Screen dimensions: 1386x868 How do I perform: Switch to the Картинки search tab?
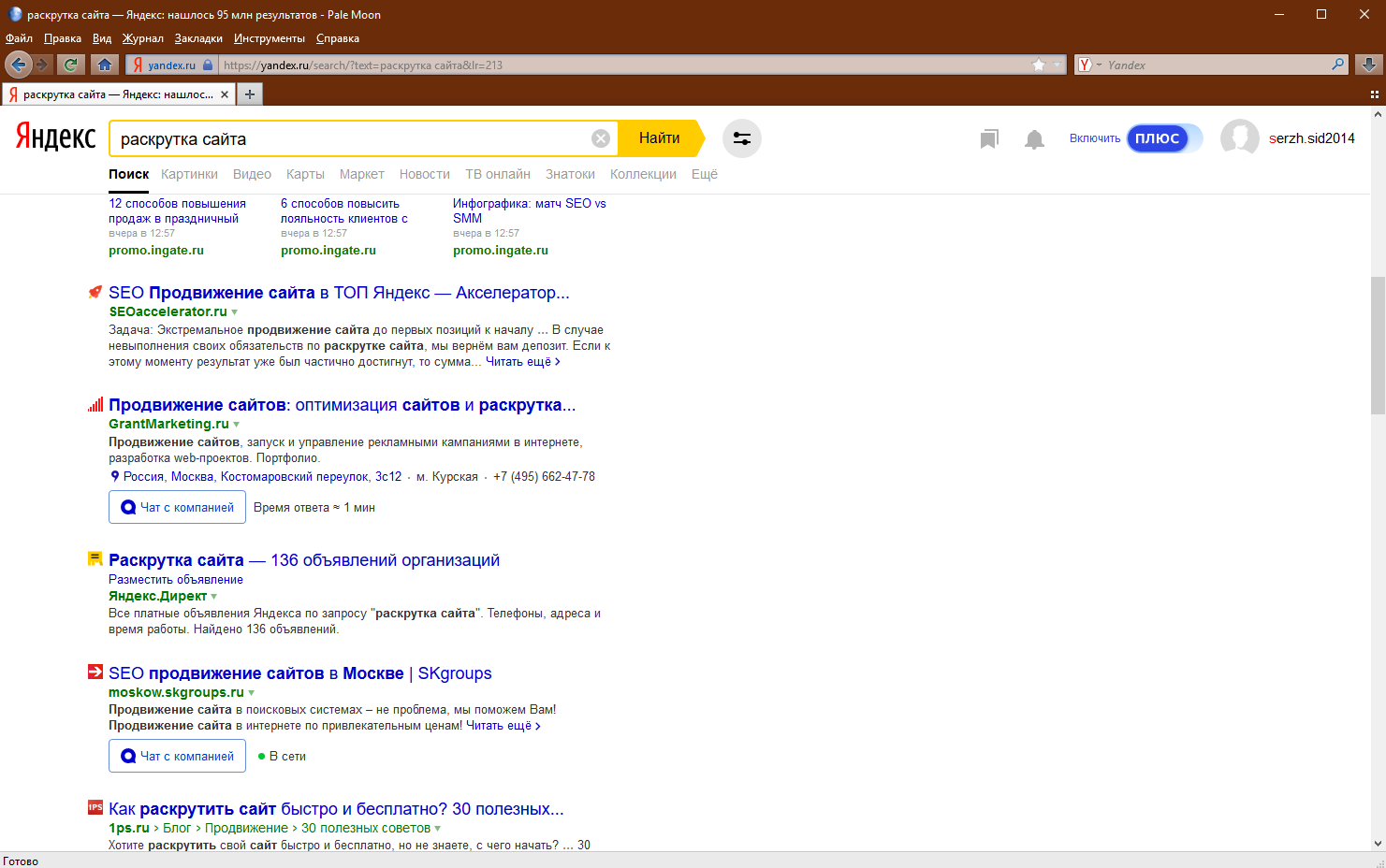189,174
